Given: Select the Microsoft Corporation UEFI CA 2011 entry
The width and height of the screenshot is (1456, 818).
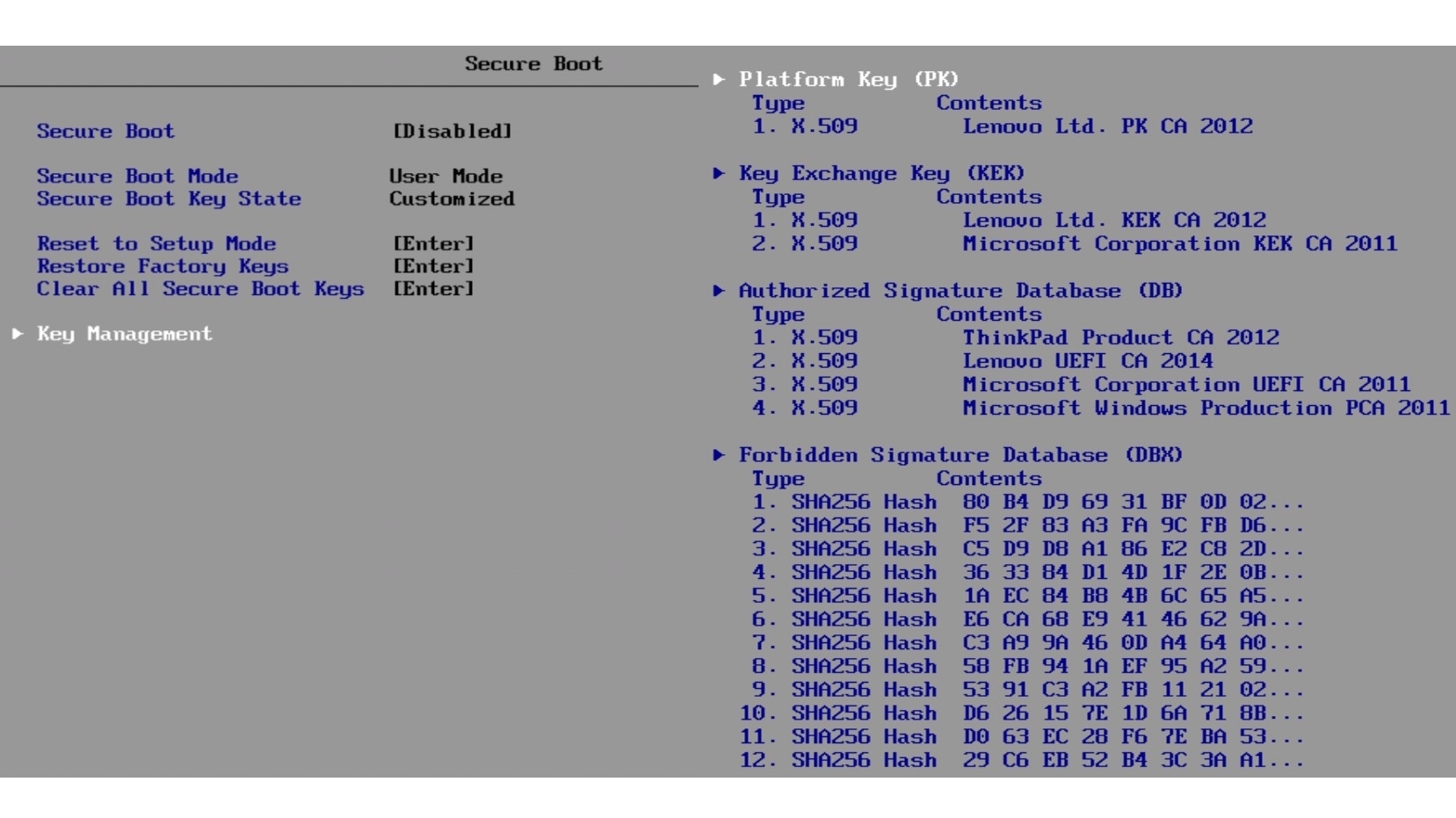Looking at the screenshot, I should [x=1186, y=385].
